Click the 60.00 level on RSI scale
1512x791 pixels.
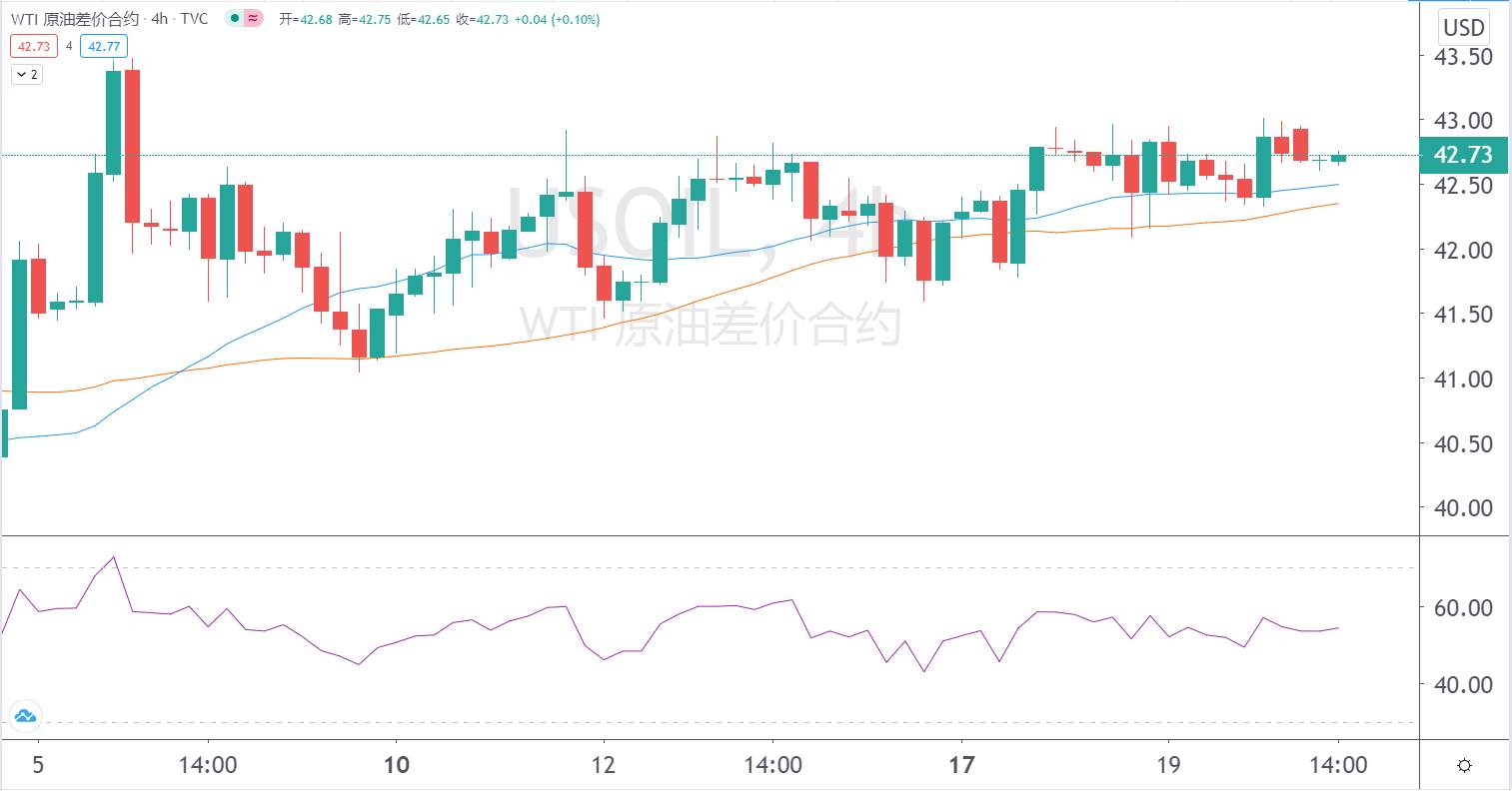pos(1463,608)
